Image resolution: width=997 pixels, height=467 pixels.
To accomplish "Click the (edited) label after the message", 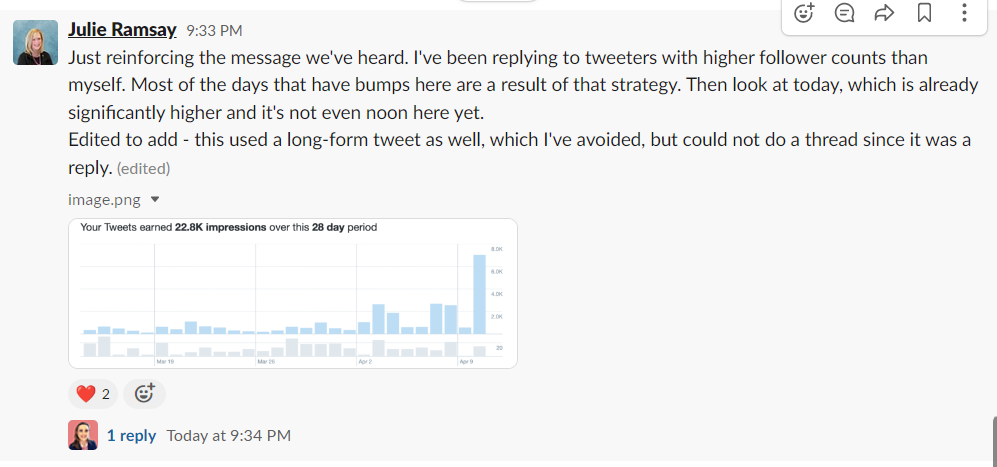I will (x=143, y=168).
